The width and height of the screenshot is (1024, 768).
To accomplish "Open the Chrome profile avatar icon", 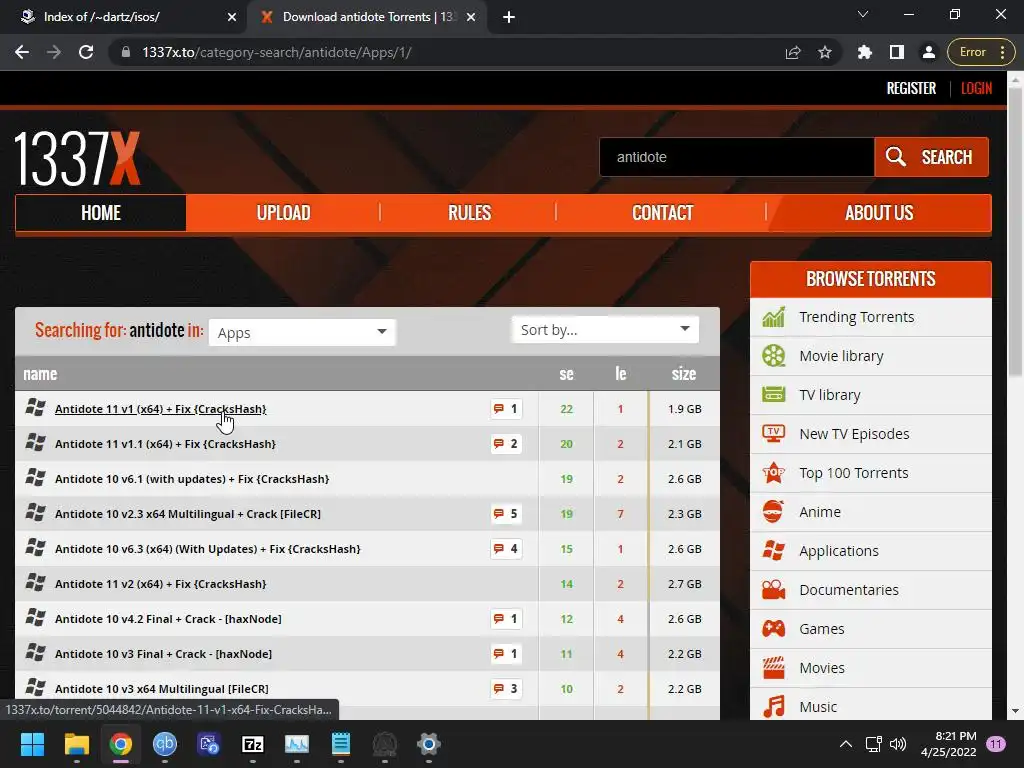I will 928,52.
